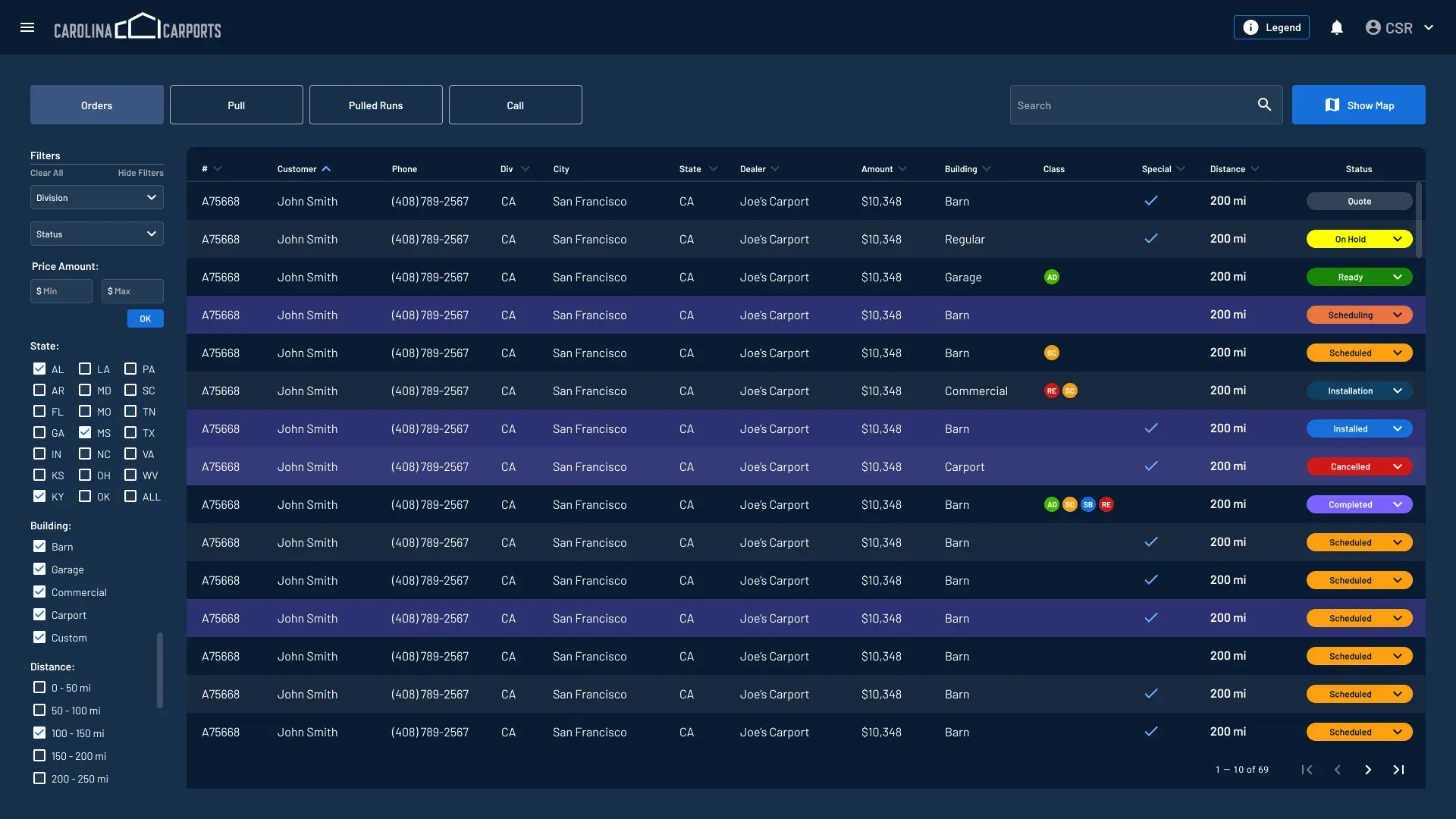Open the Division filter dropdown
This screenshot has width=1456, height=819.
(x=97, y=197)
